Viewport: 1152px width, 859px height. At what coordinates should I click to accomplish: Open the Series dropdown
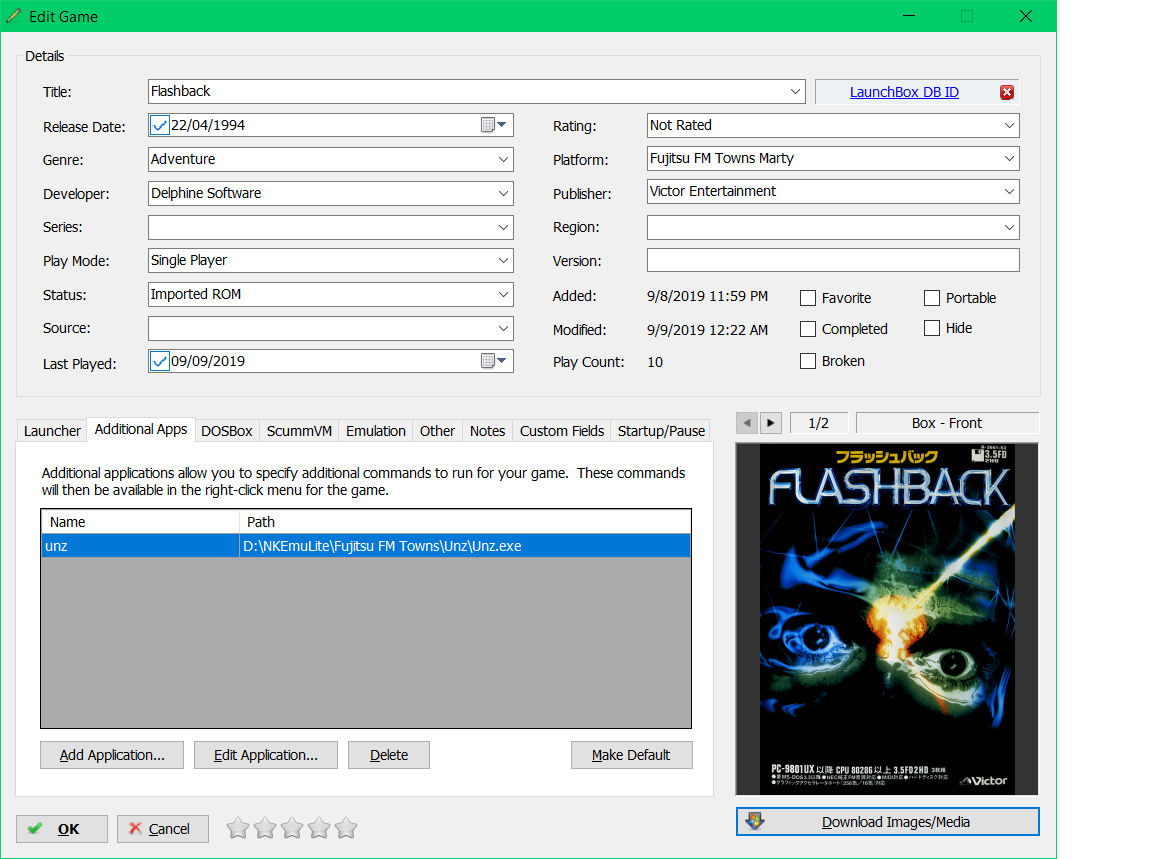pyautogui.click(x=503, y=227)
